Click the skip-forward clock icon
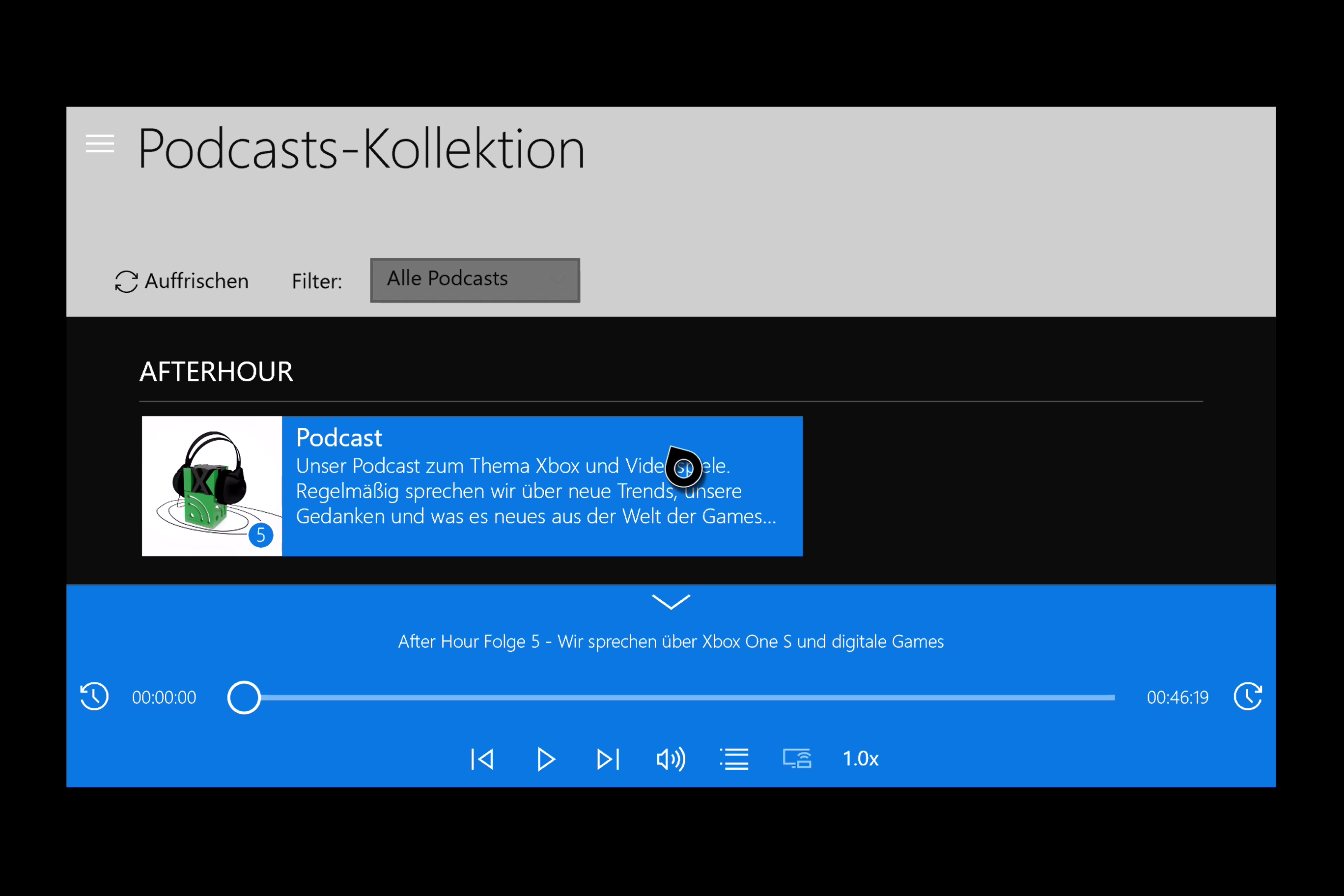This screenshot has height=896, width=1344. pos(1249,697)
